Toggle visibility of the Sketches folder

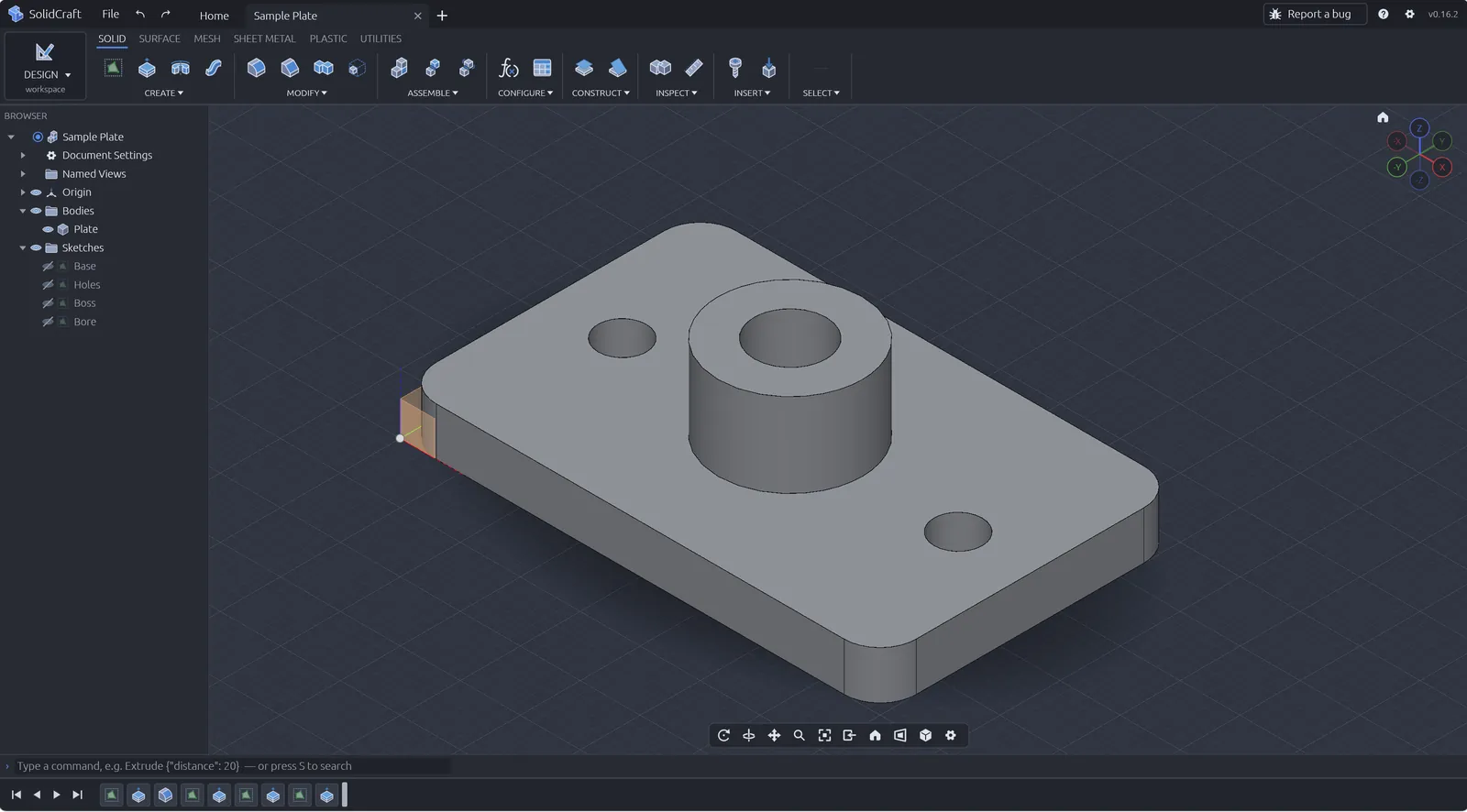36,247
